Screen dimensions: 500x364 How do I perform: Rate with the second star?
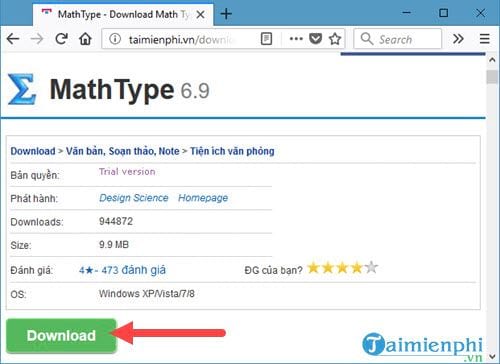[x=328, y=267]
